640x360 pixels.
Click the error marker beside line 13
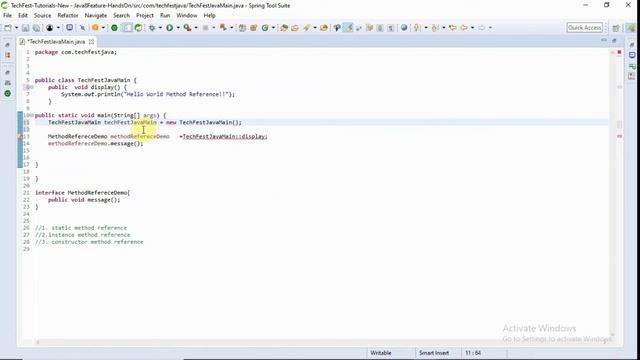[x=20, y=137]
